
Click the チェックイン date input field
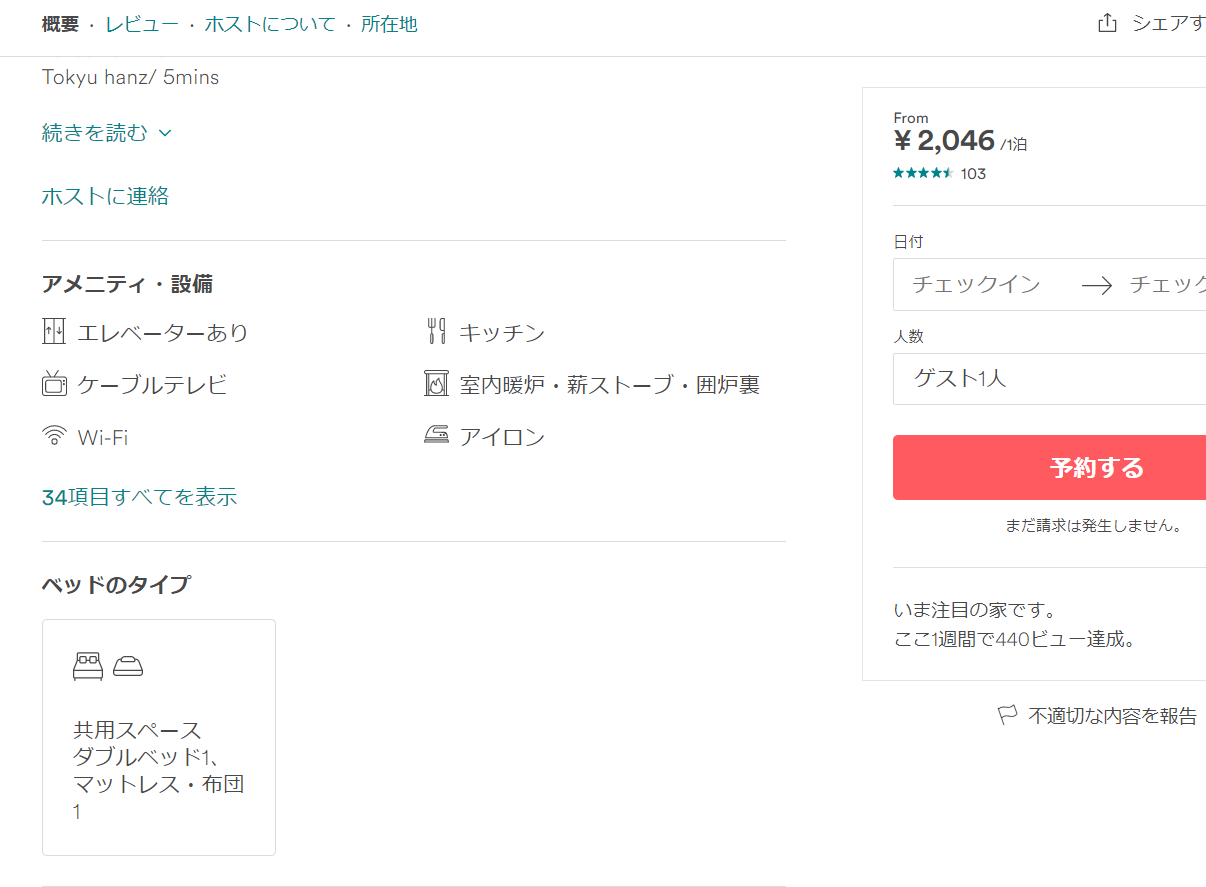click(x=976, y=285)
